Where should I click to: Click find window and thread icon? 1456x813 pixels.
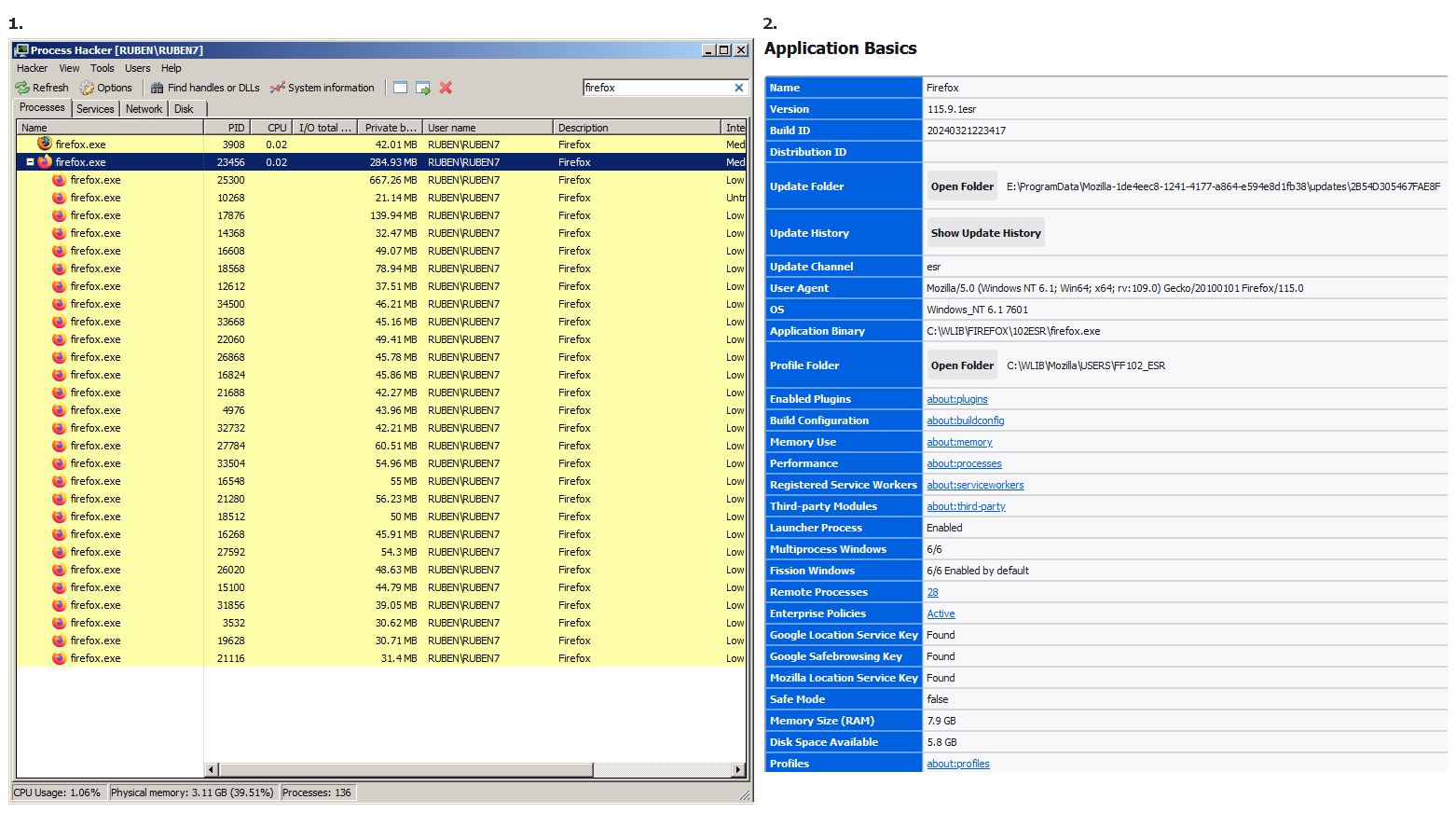click(x=423, y=88)
